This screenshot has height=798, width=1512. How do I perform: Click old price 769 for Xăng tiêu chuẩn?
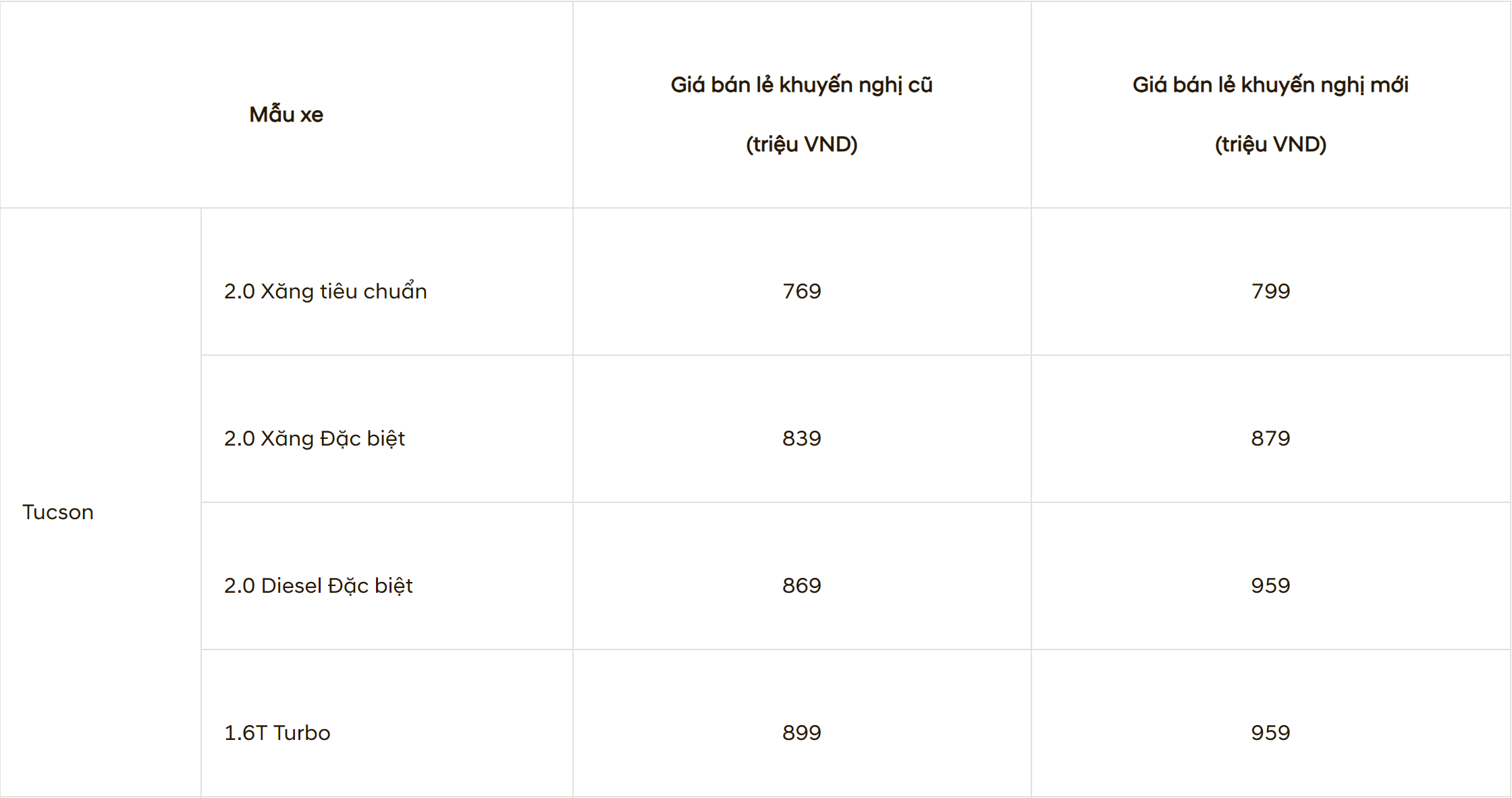pos(801,291)
